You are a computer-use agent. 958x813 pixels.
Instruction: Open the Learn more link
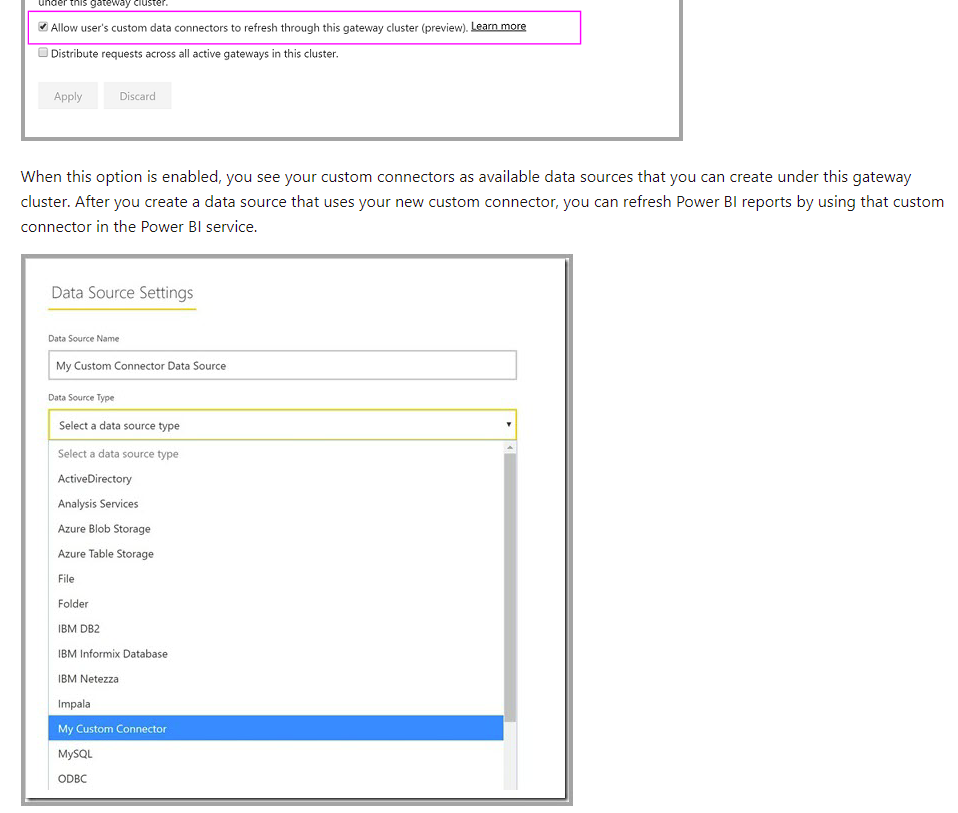(x=498, y=26)
